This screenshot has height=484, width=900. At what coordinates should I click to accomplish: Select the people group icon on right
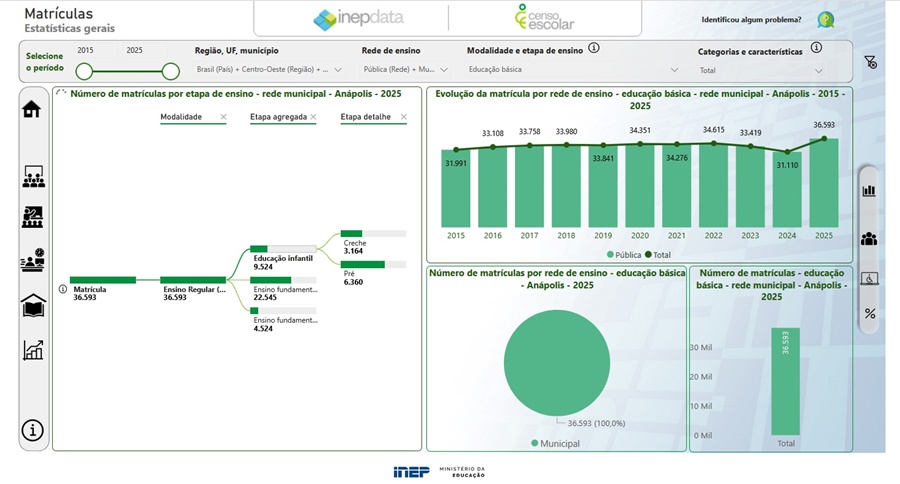tap(869, 239)
